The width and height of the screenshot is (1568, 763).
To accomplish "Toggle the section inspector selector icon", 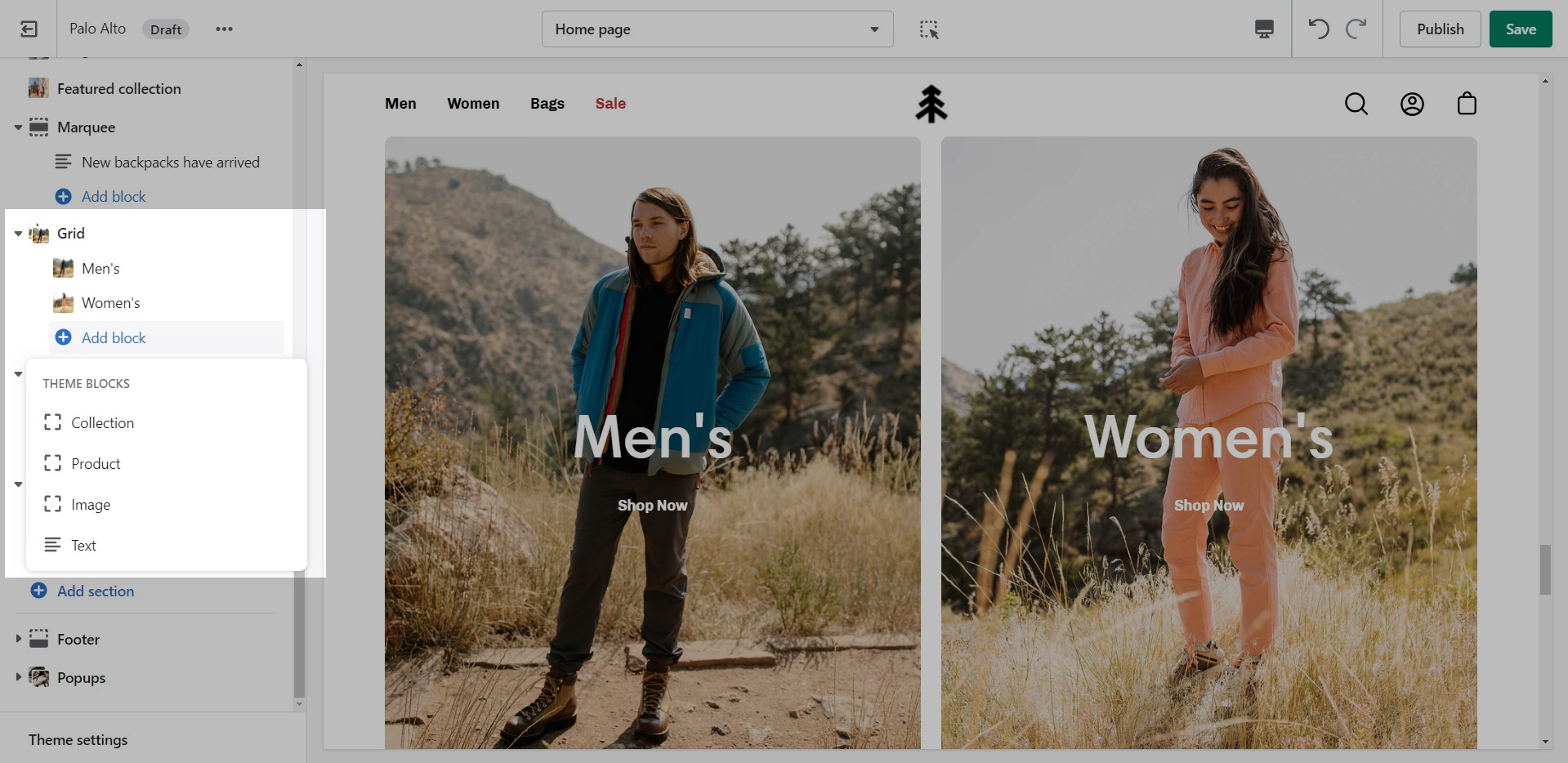I will (x=929, y=29).
